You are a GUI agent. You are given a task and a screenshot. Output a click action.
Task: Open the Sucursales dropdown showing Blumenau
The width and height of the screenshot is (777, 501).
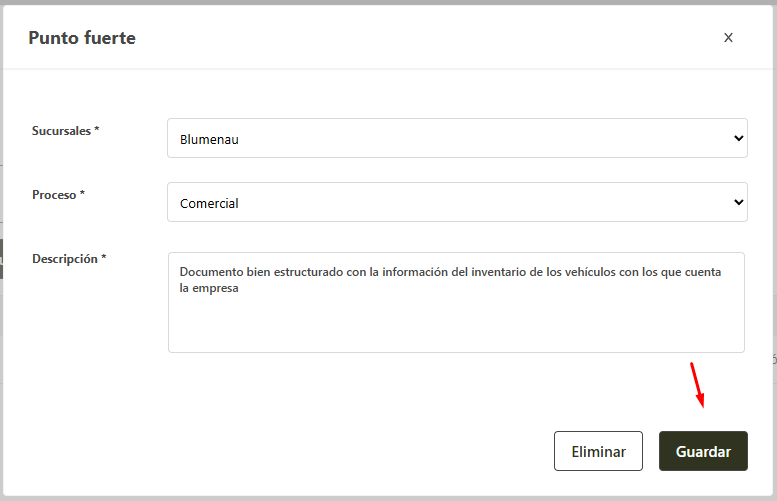pyautogui.click(x=457, y=138)
